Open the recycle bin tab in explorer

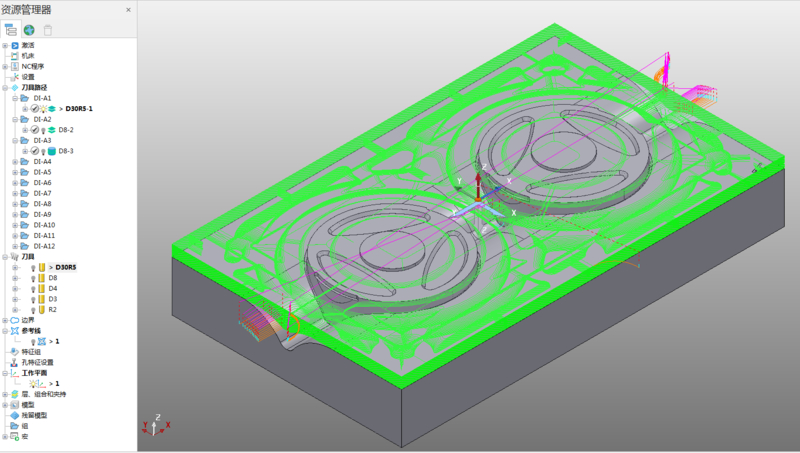[47, 30]
